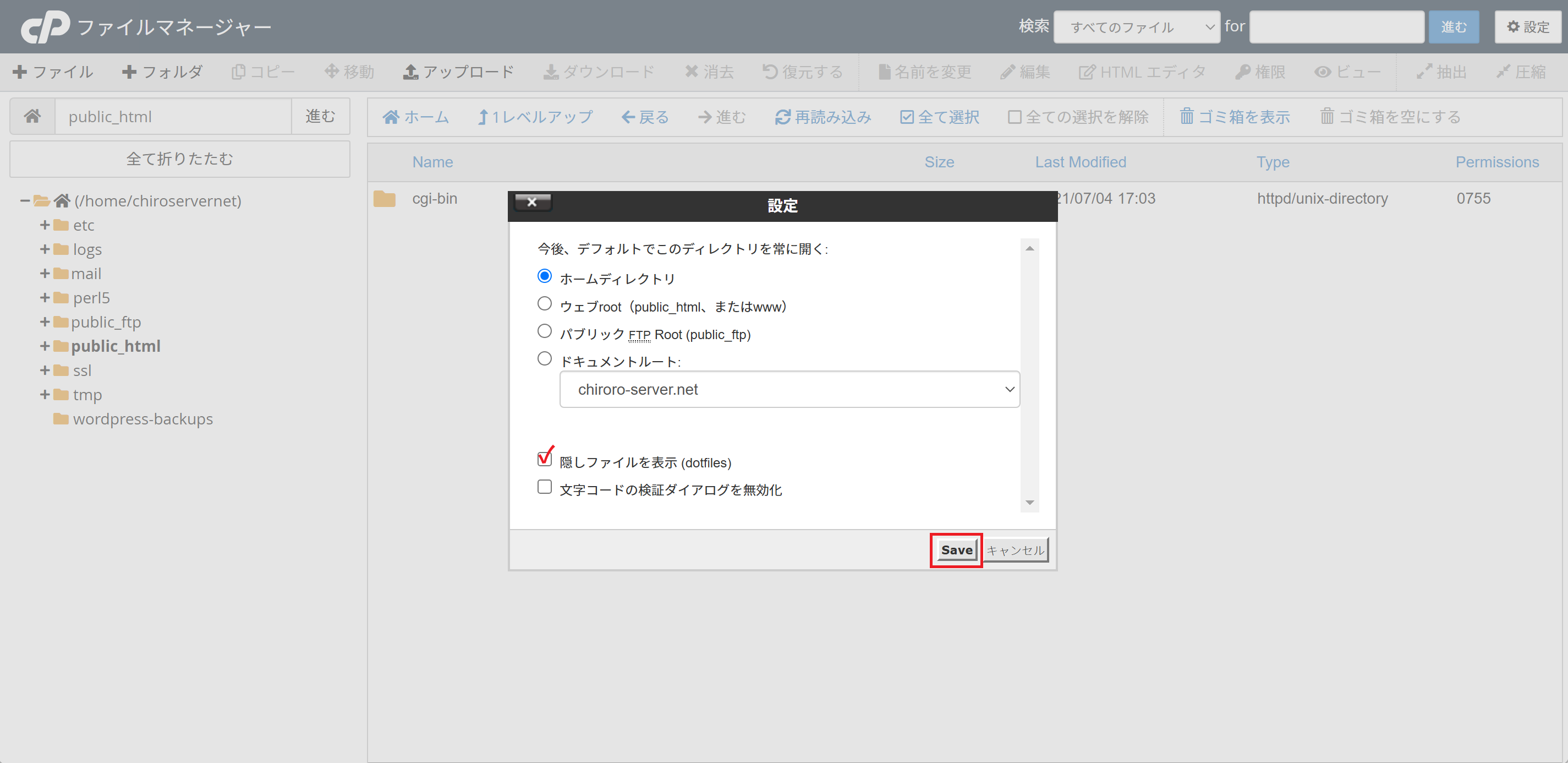Sort by Size column header
Image resolution: width=1568 pixels, height=763 pixels.
(x=939, y=162)
